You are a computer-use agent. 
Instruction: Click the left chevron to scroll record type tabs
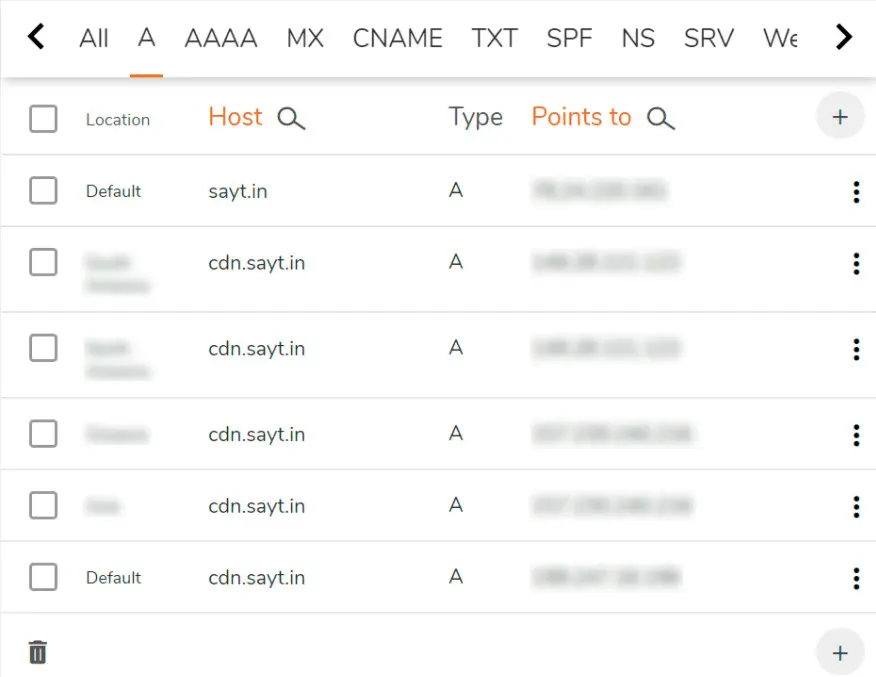(x=36, y=37)
